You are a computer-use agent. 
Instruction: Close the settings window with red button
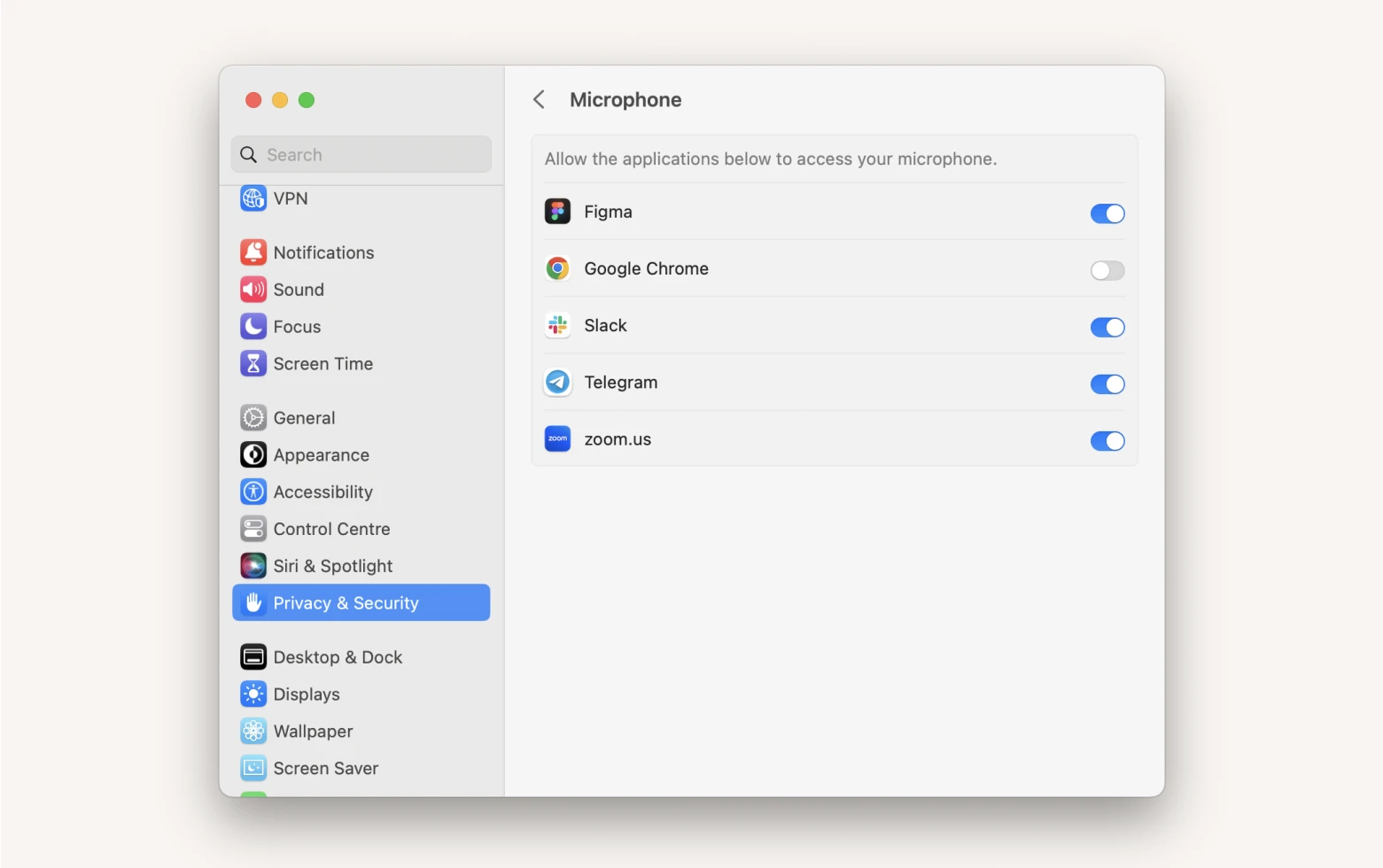(x=253, y=100)
